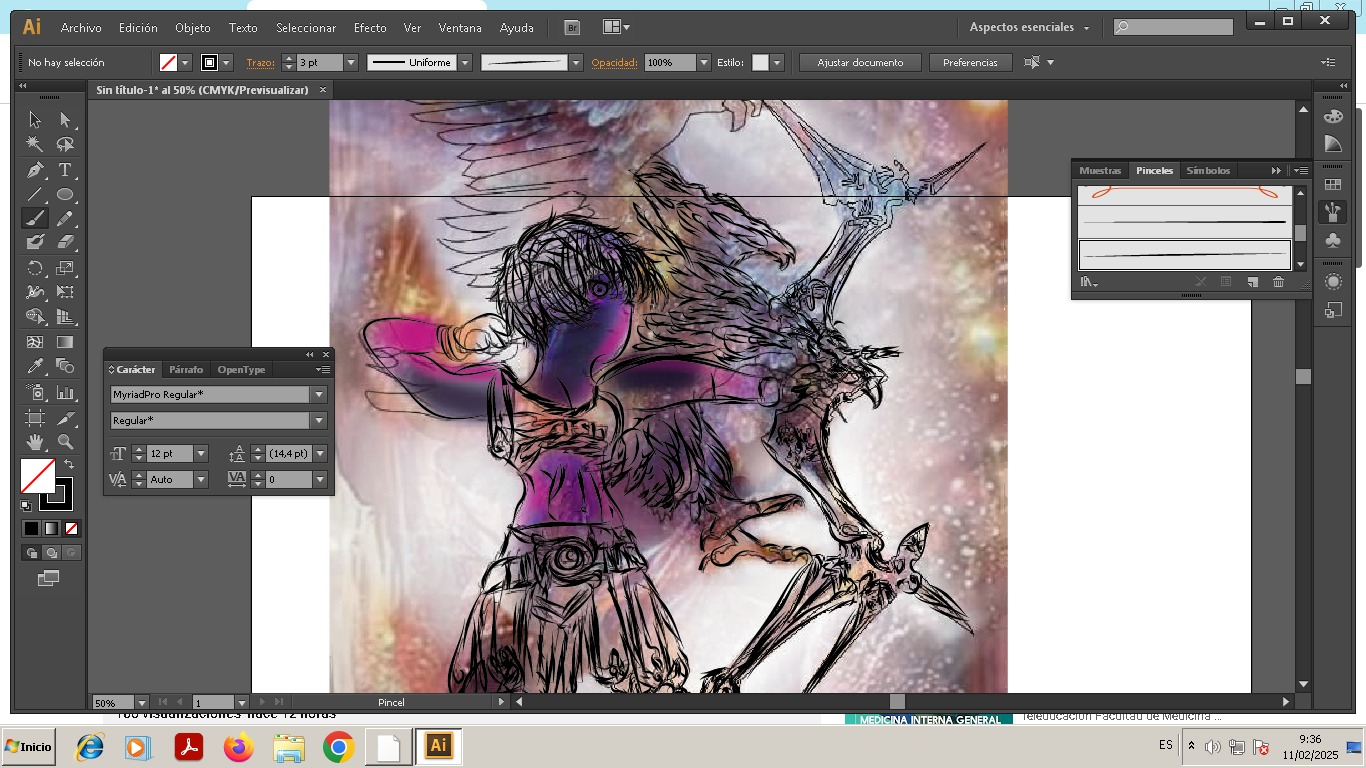Select the Width tool

[x=35, y=293]
